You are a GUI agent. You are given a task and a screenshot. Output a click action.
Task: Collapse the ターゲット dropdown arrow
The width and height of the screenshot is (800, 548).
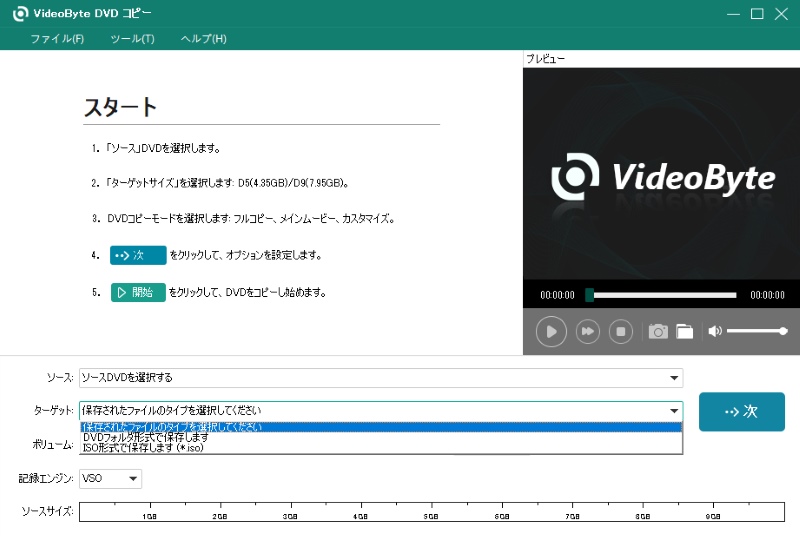tap(674, 411)
